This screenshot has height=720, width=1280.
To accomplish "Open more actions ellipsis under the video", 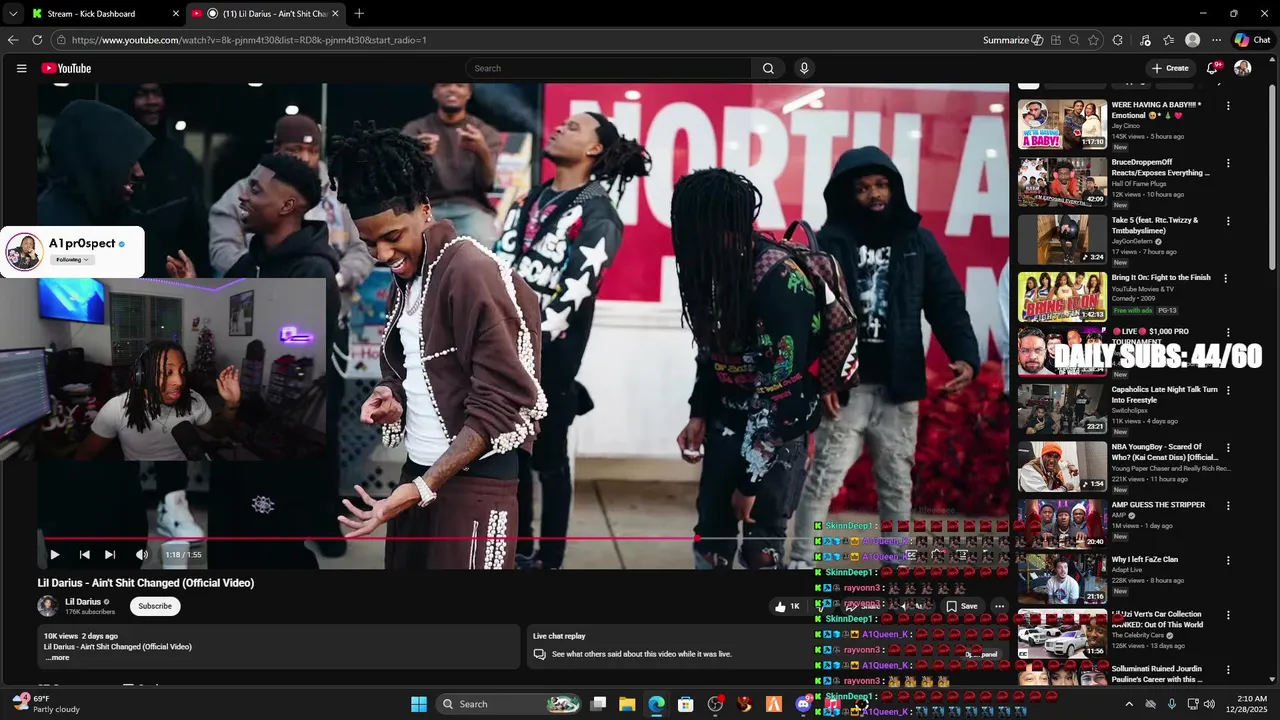I will coord(999,606).
